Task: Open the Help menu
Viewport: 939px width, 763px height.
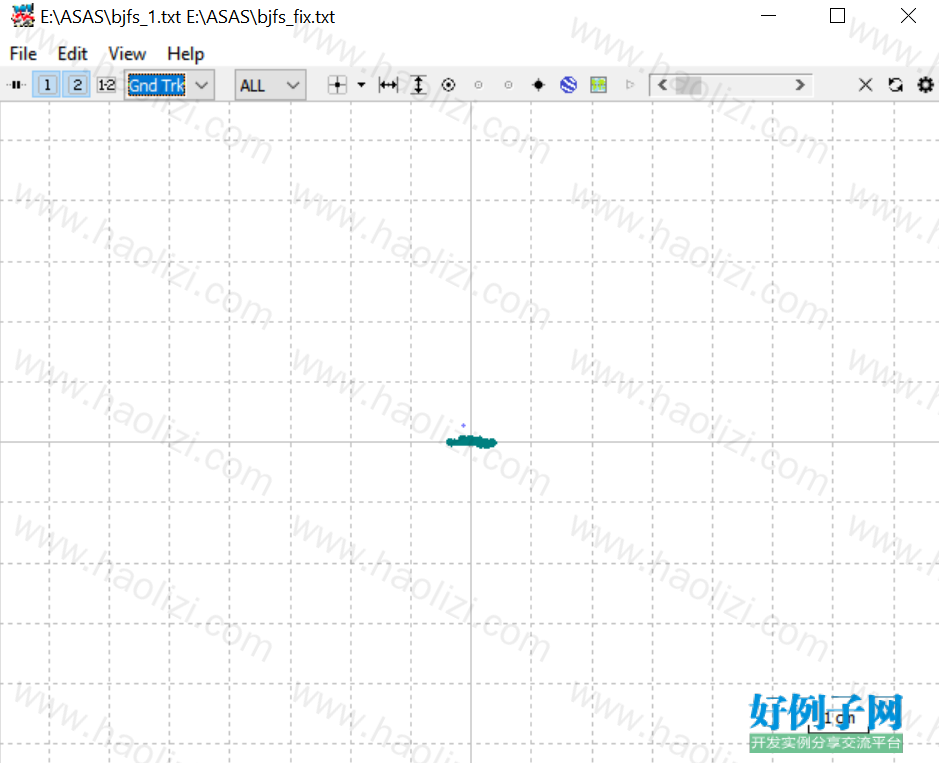Action: 186,54
